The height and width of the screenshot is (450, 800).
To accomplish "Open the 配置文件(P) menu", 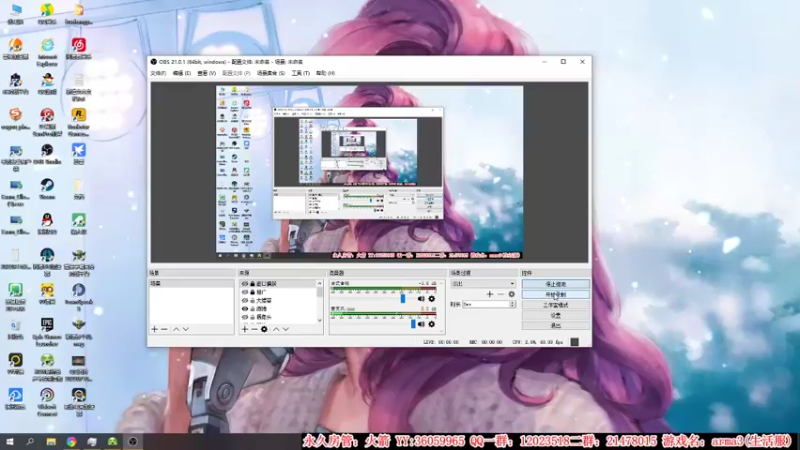I will pos(236,73).
